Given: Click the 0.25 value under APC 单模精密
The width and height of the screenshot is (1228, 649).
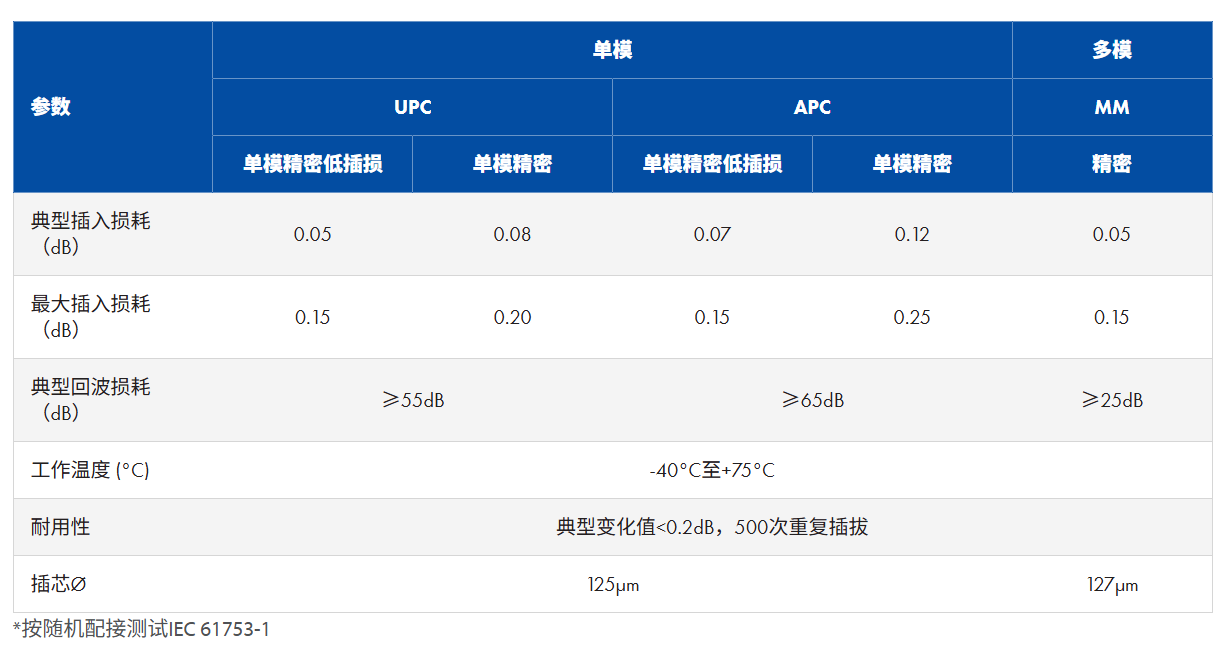Looking at the screenshot, I should click(x=912, y=313).
